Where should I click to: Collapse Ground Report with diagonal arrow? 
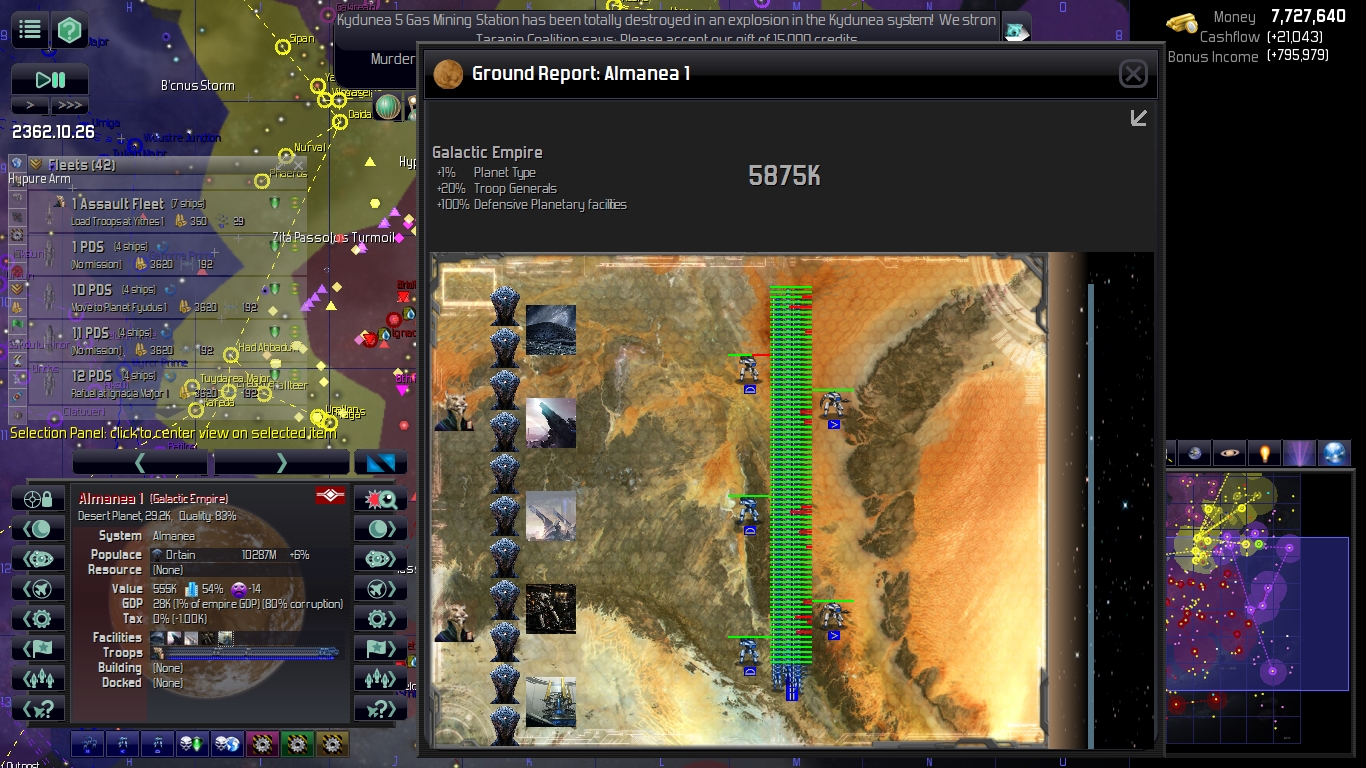tap(1138, 118)
